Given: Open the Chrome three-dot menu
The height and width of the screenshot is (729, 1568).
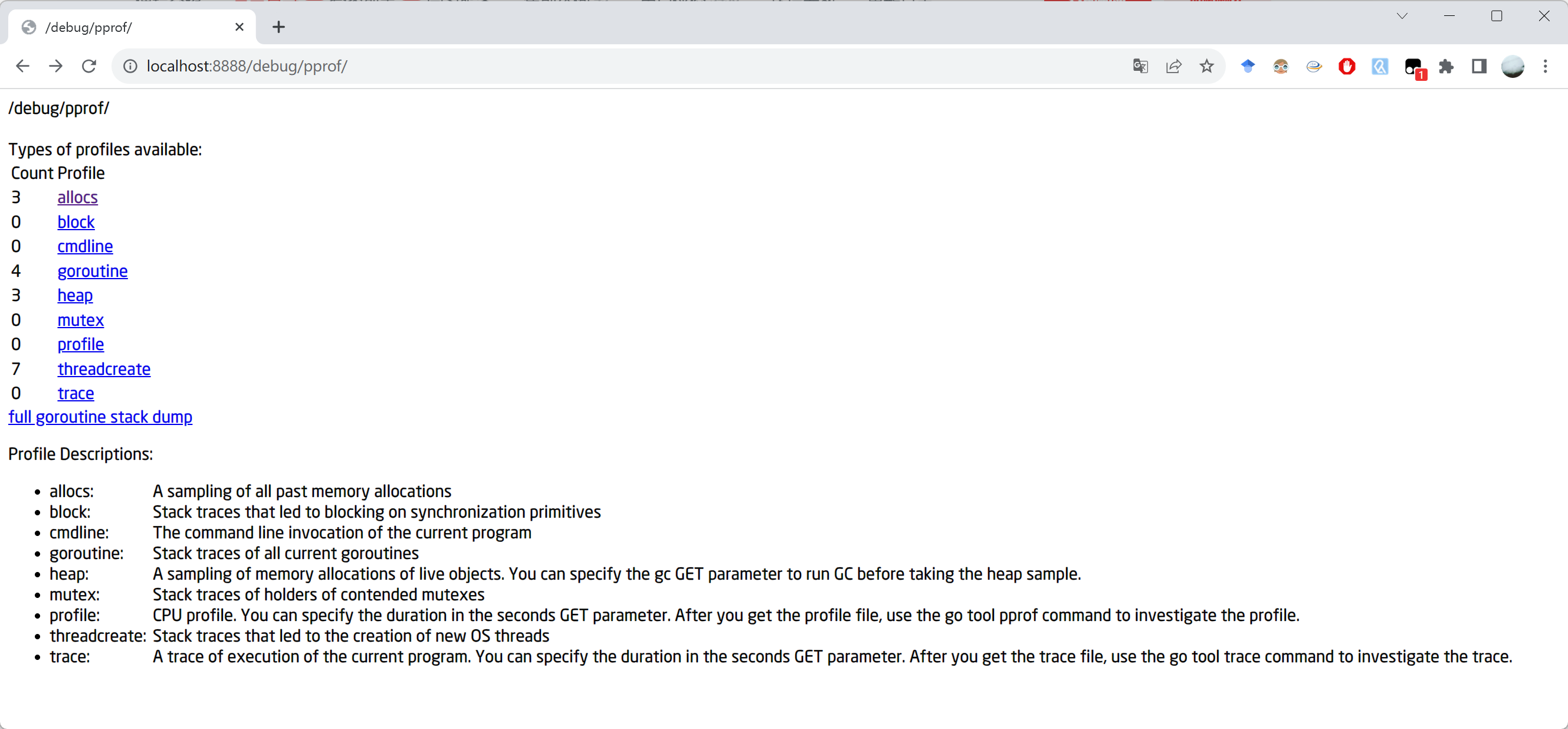Looking at the screenshot, I should click(x=1545, y=66).
